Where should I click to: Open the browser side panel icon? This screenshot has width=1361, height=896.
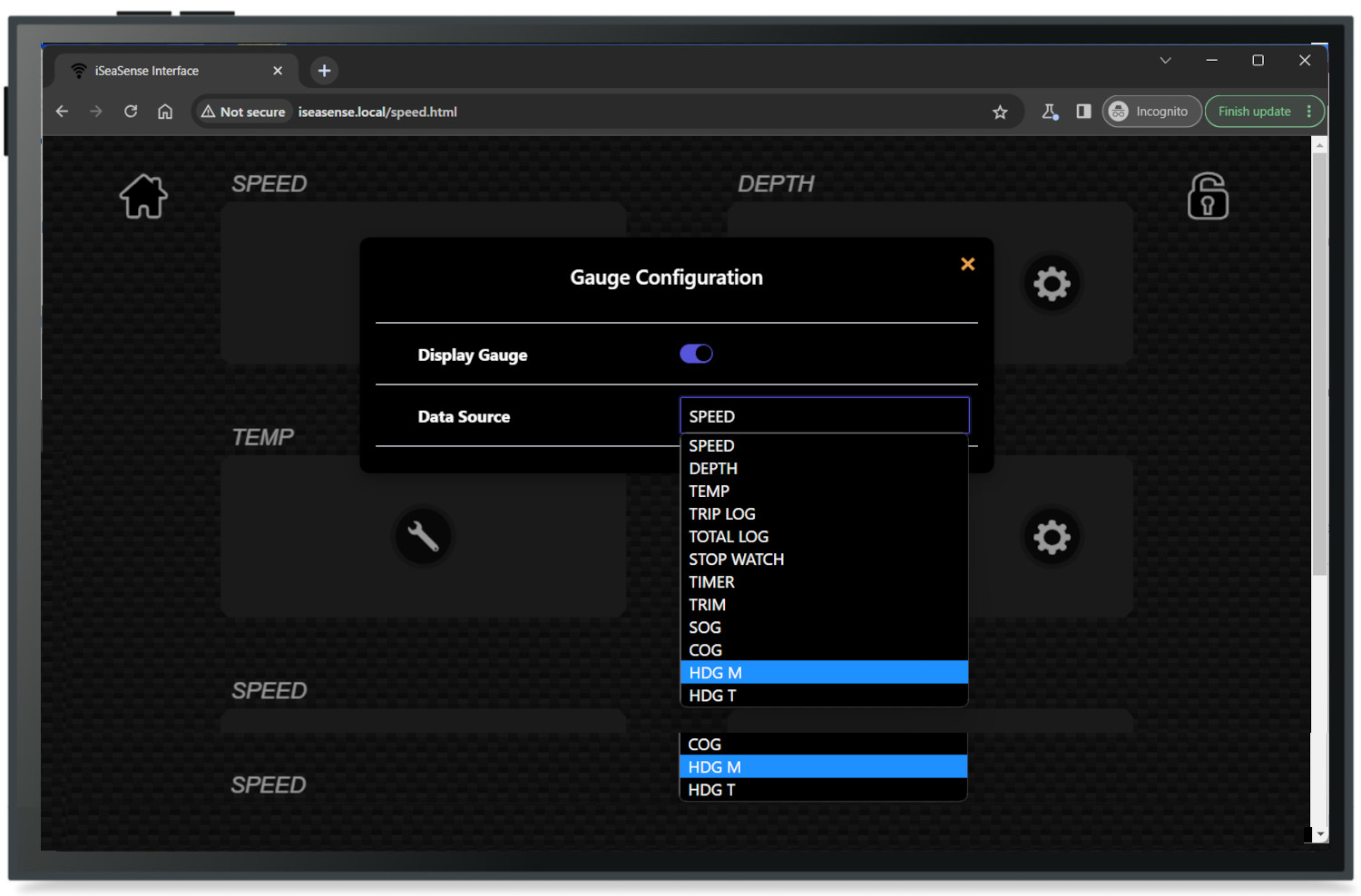pos(1083,112)
